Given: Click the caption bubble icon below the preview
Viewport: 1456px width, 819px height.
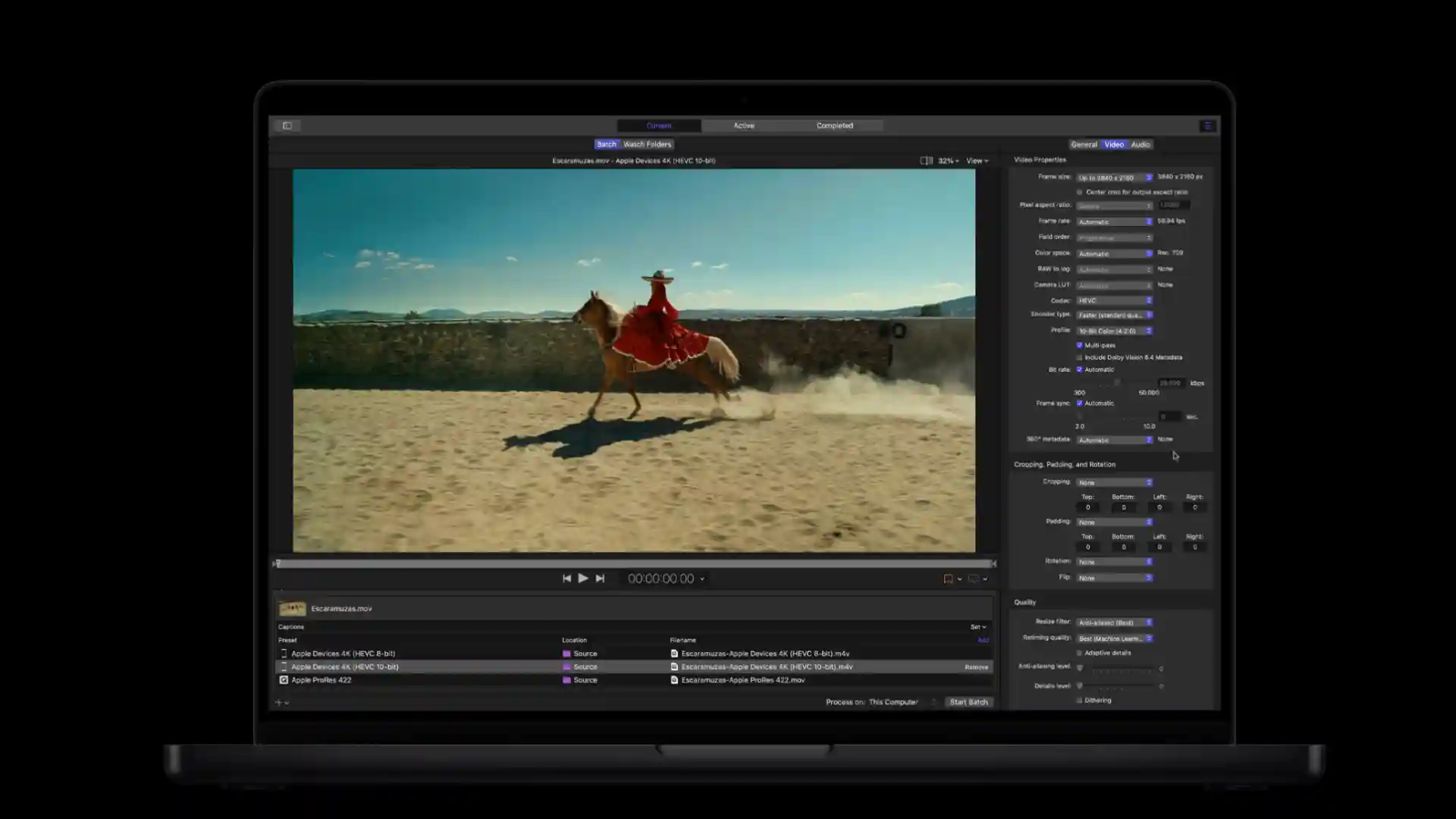Looking at the screenshot, I should click(974, 579).
